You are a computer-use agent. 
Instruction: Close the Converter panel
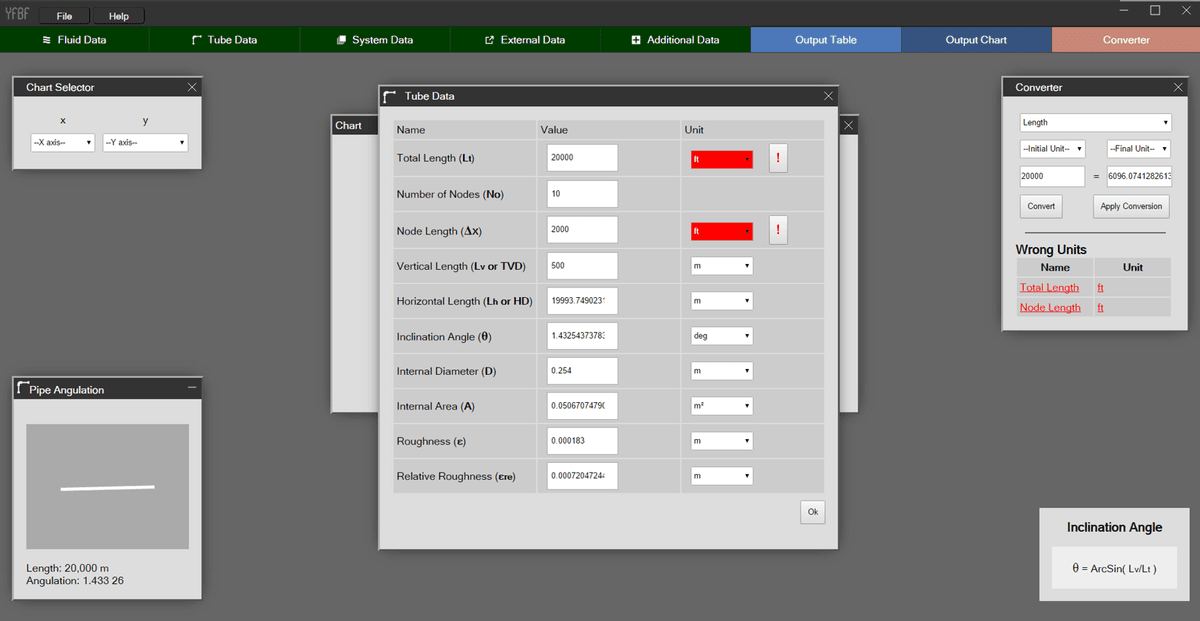tap(1178, 87)
